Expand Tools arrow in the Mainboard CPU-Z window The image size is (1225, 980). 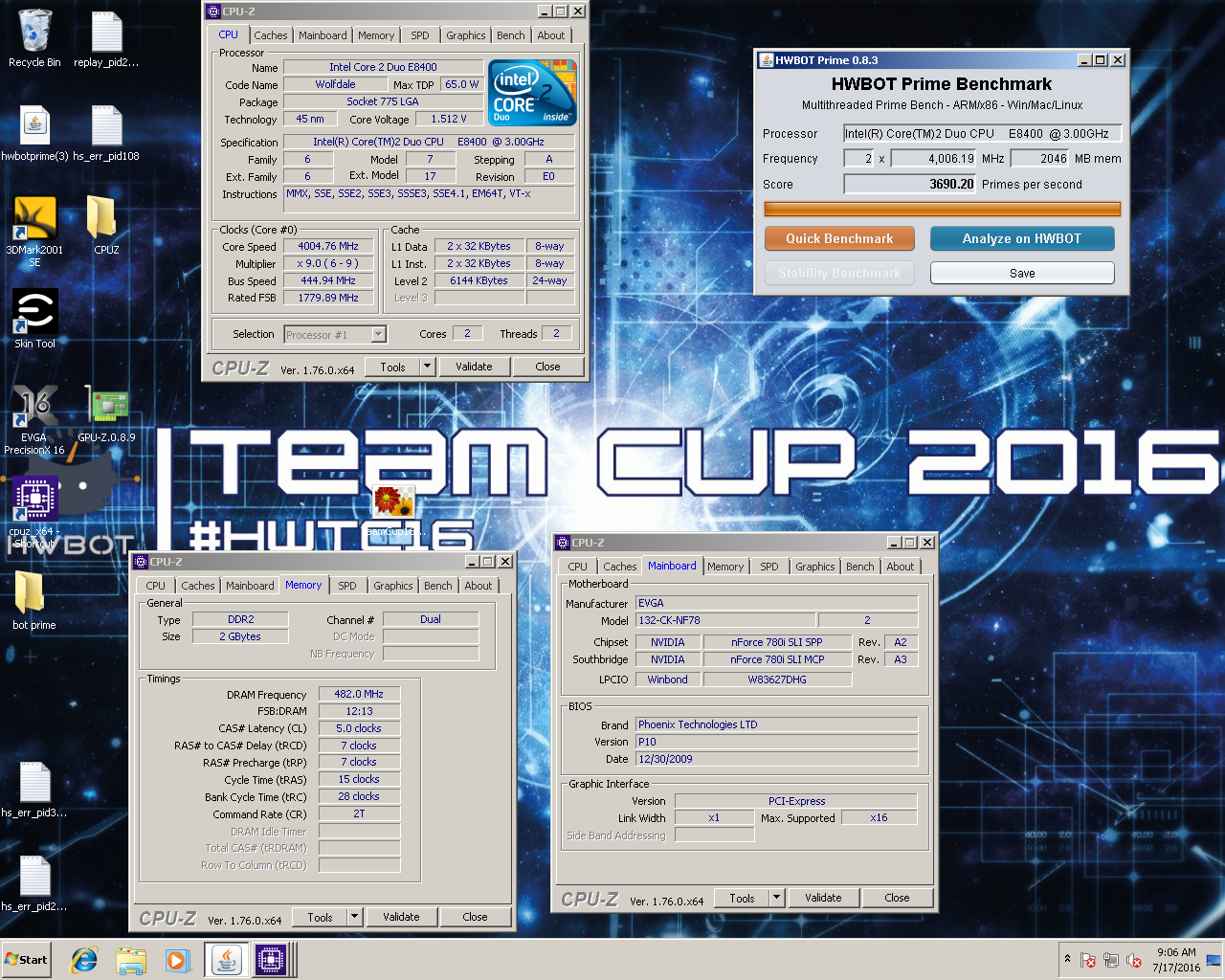(776, 898)
